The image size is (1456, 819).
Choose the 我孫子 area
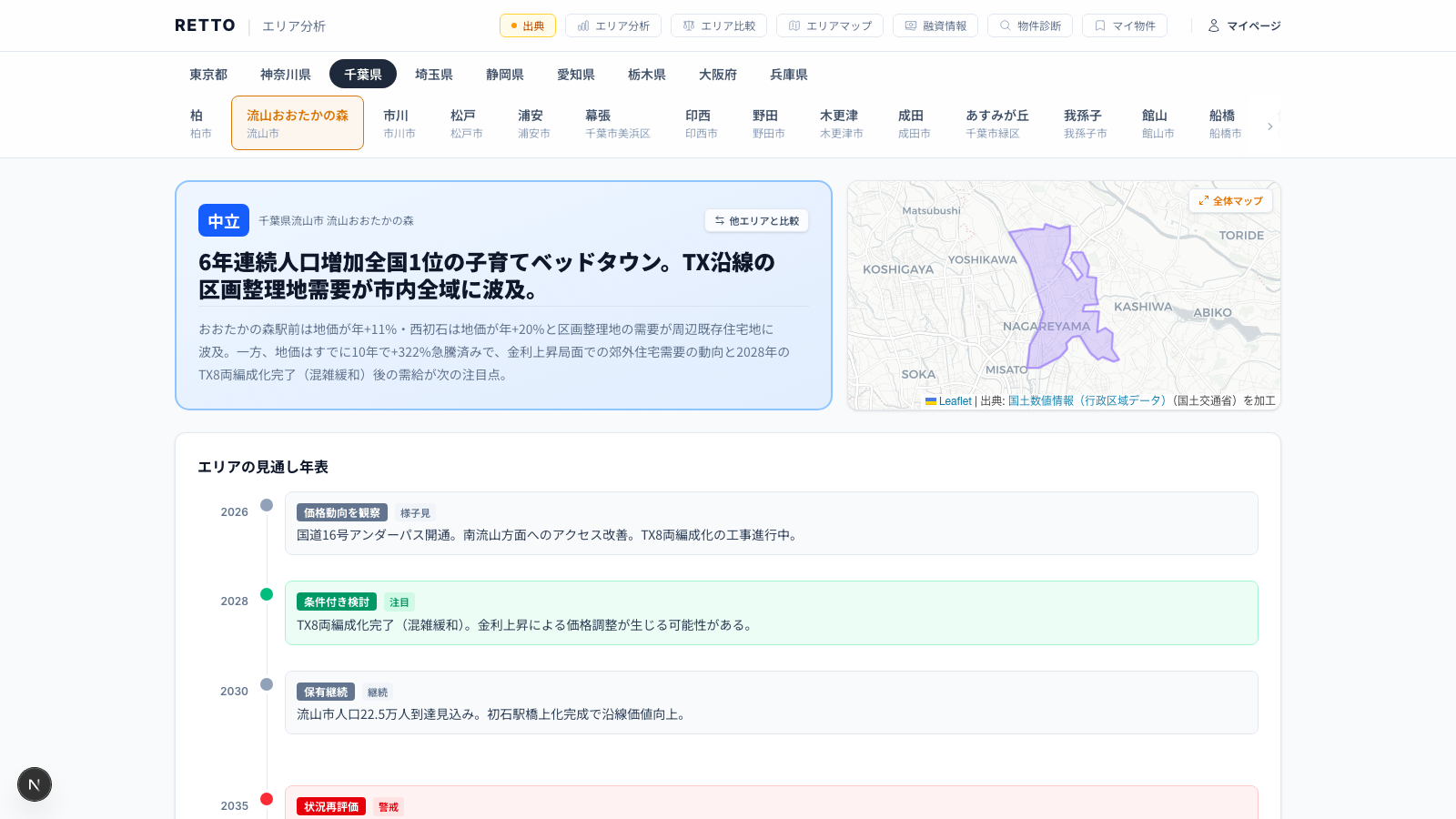pos(1086,123)
